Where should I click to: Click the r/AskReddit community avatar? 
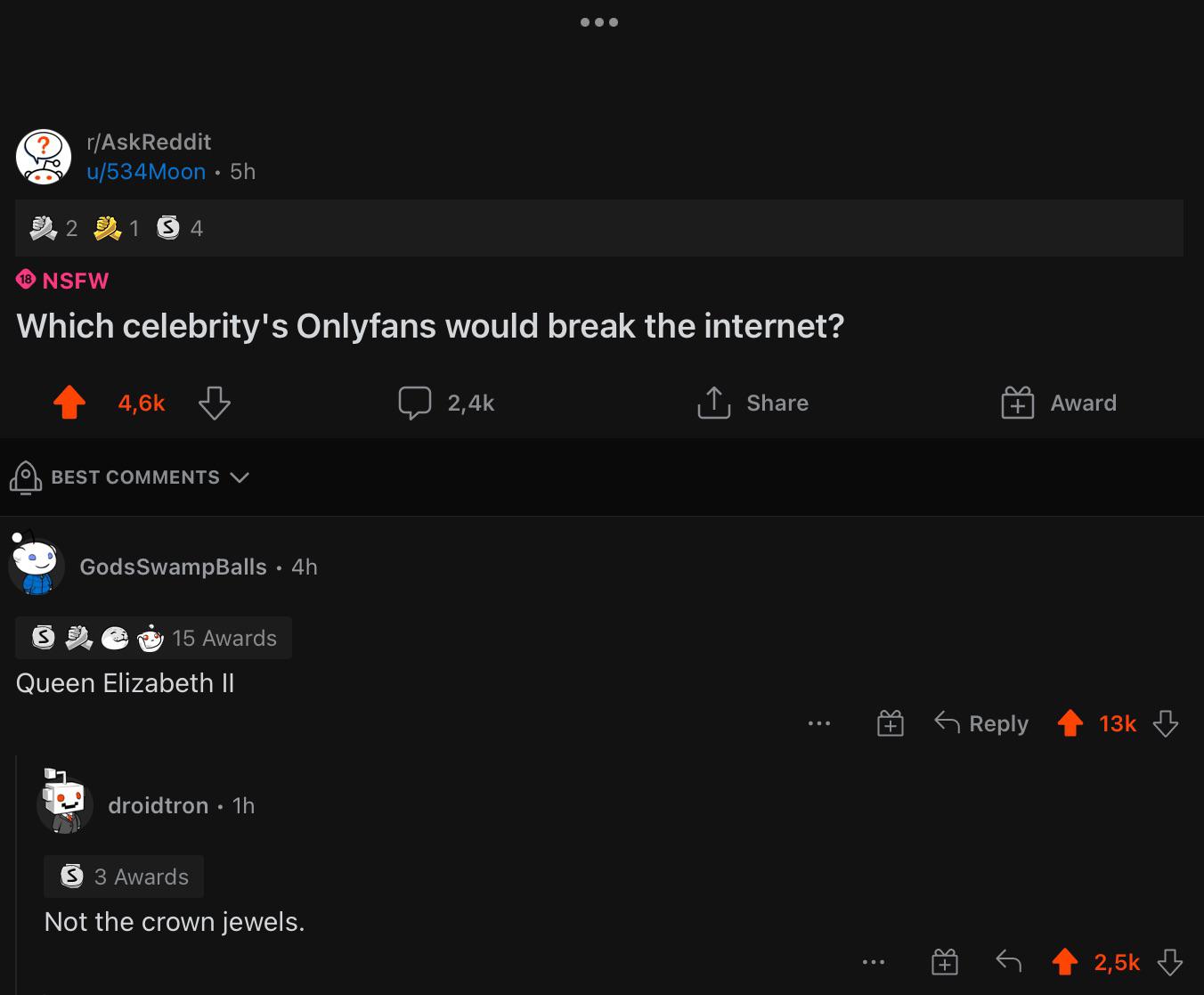tap(44, 157)
